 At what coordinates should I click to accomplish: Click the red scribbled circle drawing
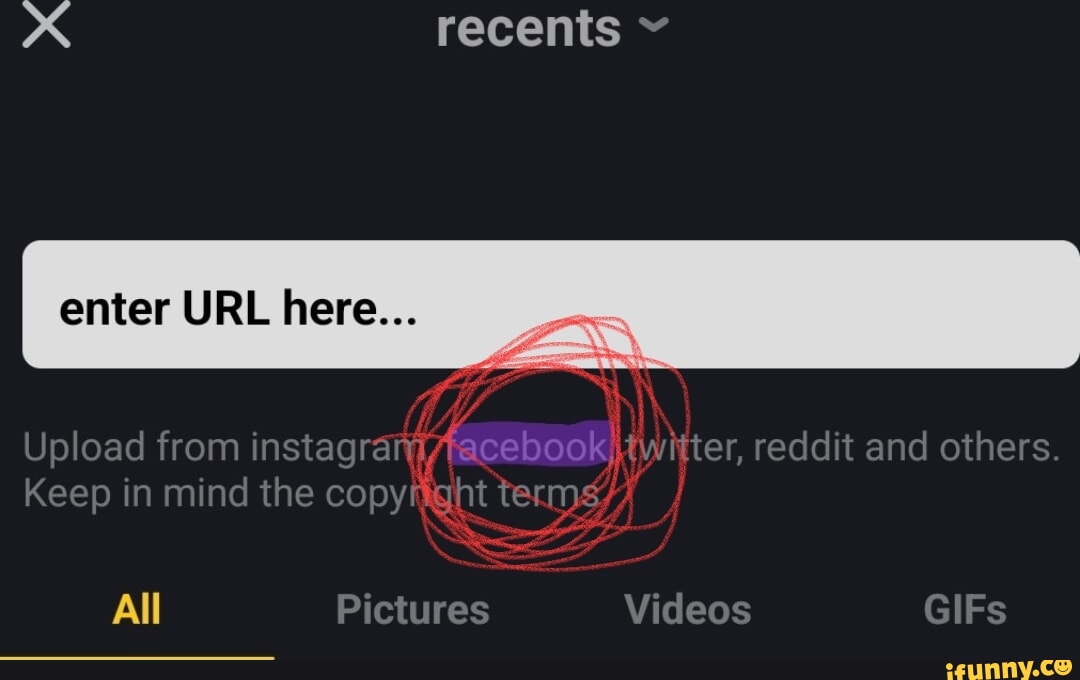546,443
